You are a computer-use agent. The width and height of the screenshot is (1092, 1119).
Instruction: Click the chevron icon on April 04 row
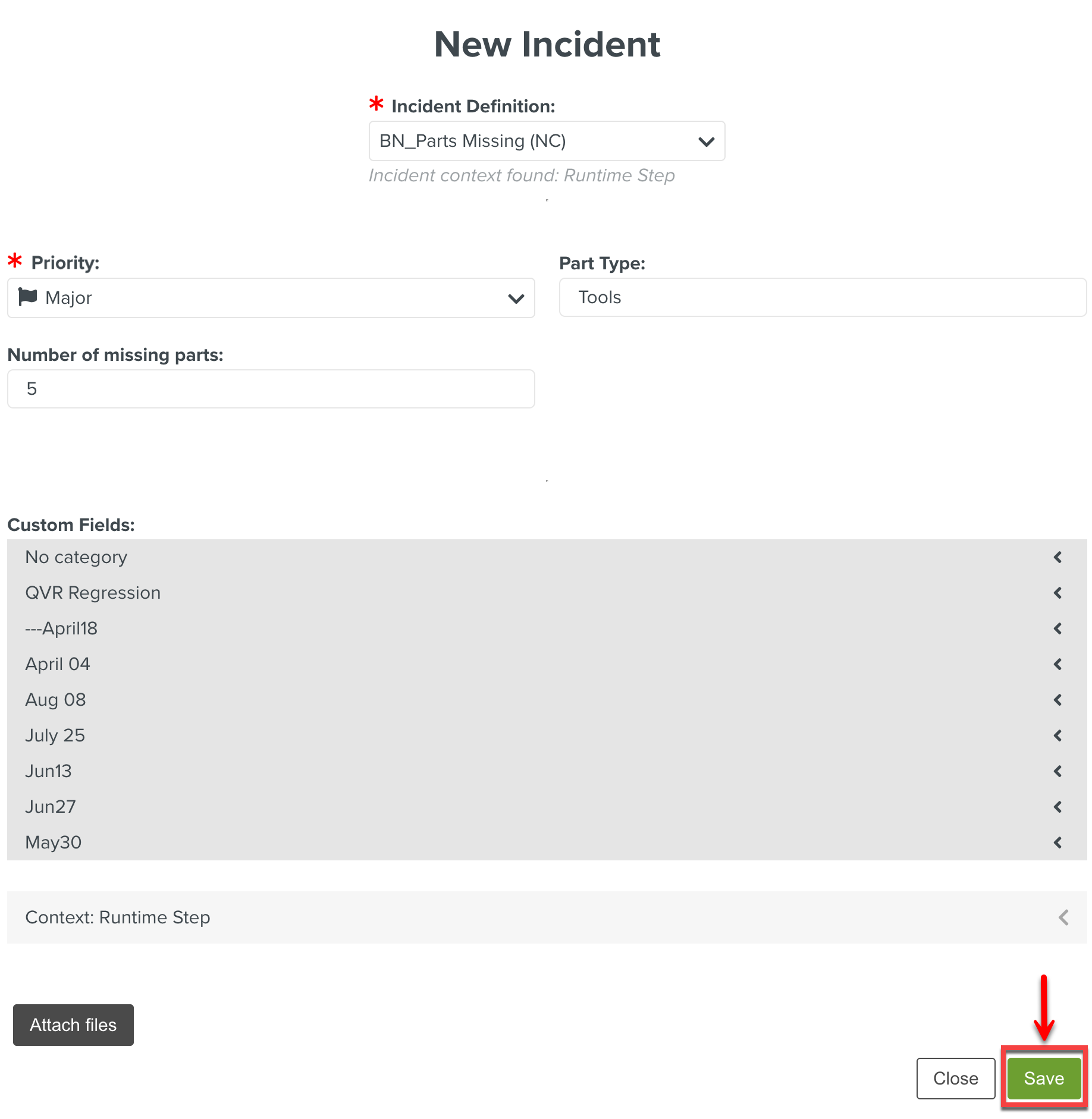click(x=1058, y=664)
